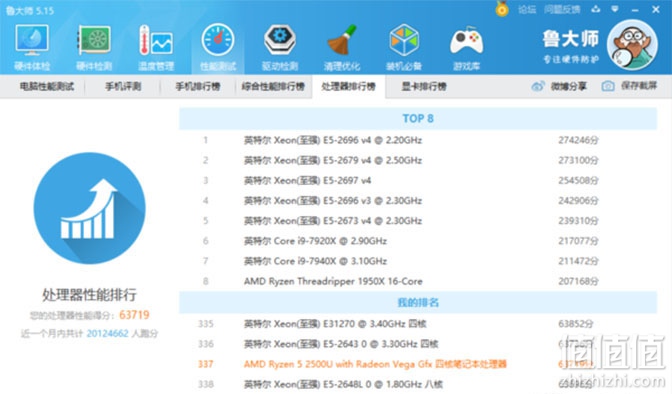Switch to 综合性能排行榜 tab

(273, 87)
